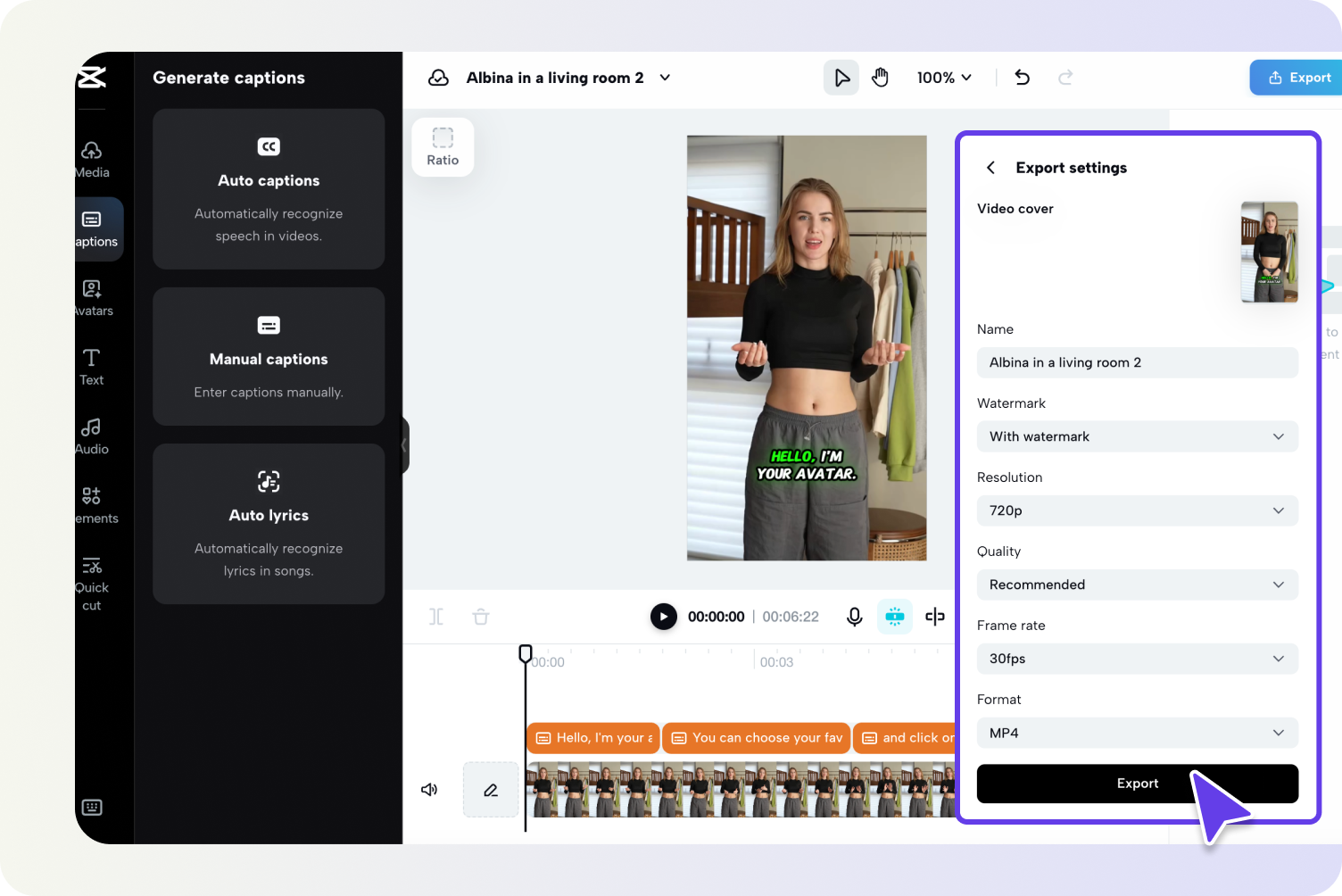This screenshot has height=896, width=1342.
Task: Select the 'You can choose your fav' caption clip
Action: click(757, 738)
